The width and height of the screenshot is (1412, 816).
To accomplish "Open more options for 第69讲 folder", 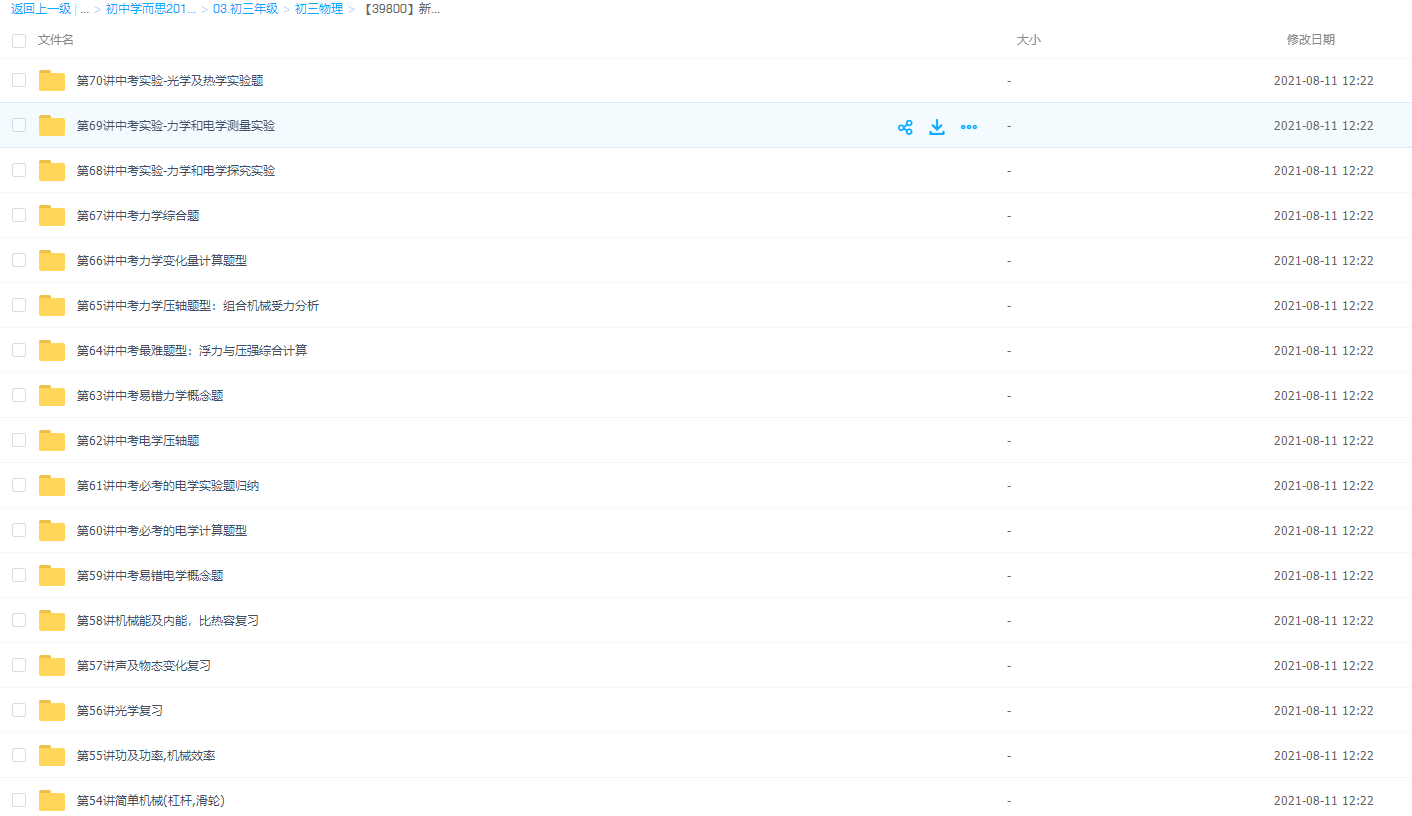I will point(969,127).
